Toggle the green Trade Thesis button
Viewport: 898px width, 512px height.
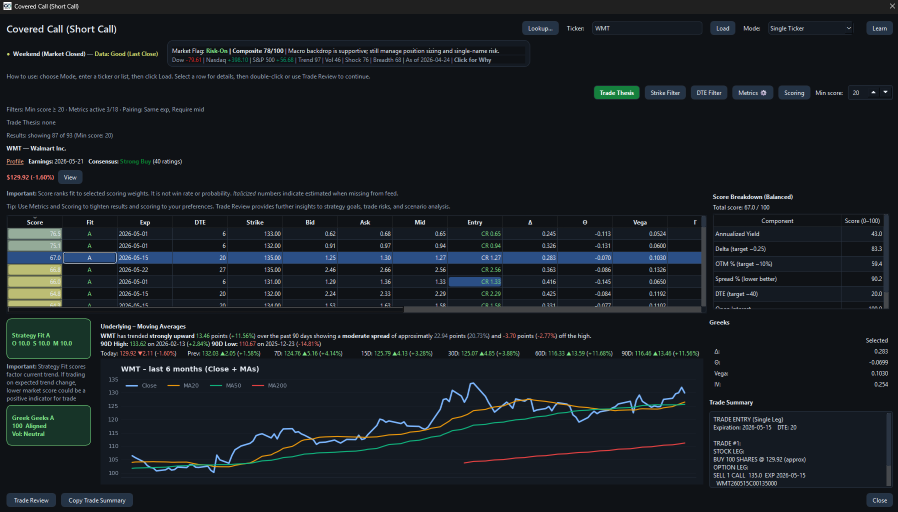(x=617, y=93)
